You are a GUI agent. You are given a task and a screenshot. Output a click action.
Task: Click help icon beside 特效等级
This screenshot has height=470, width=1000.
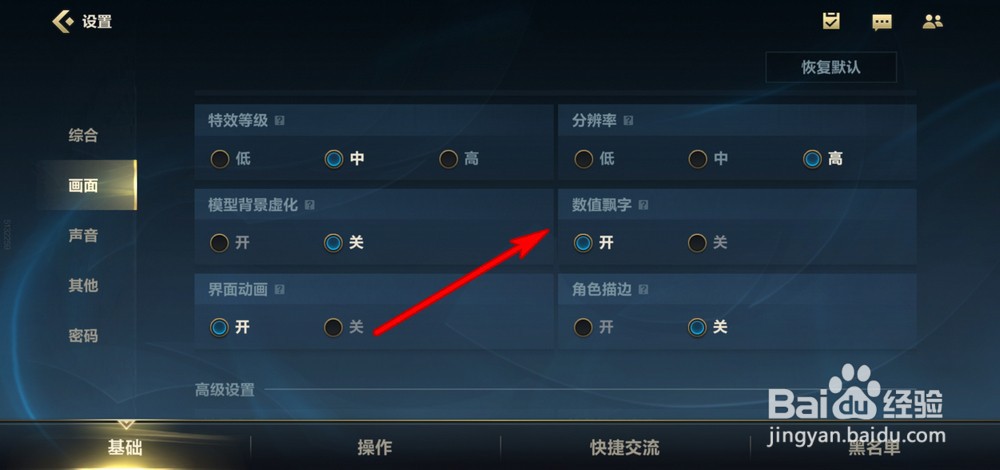[x=279, y=121]
